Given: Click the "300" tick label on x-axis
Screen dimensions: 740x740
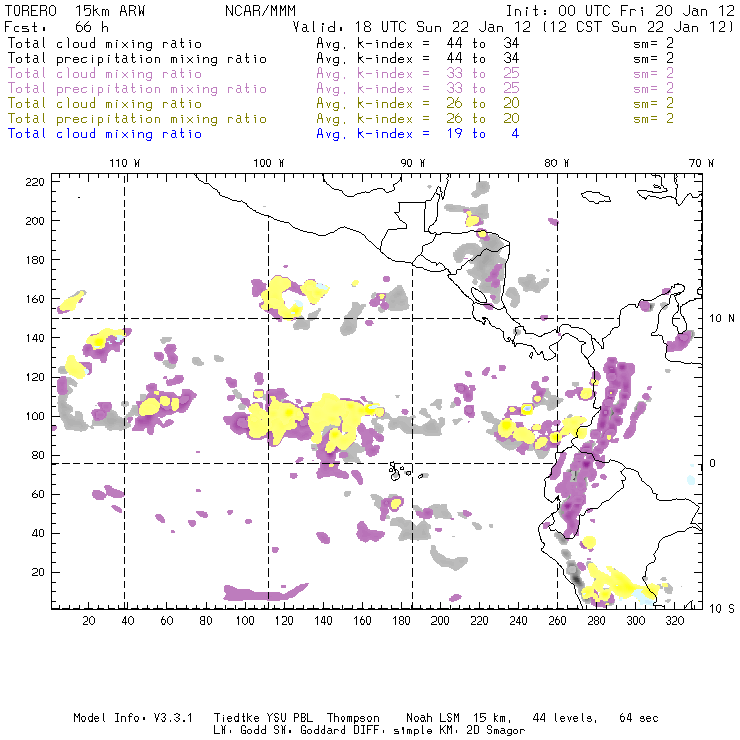Looking at the screenshot, I should 635,620.
